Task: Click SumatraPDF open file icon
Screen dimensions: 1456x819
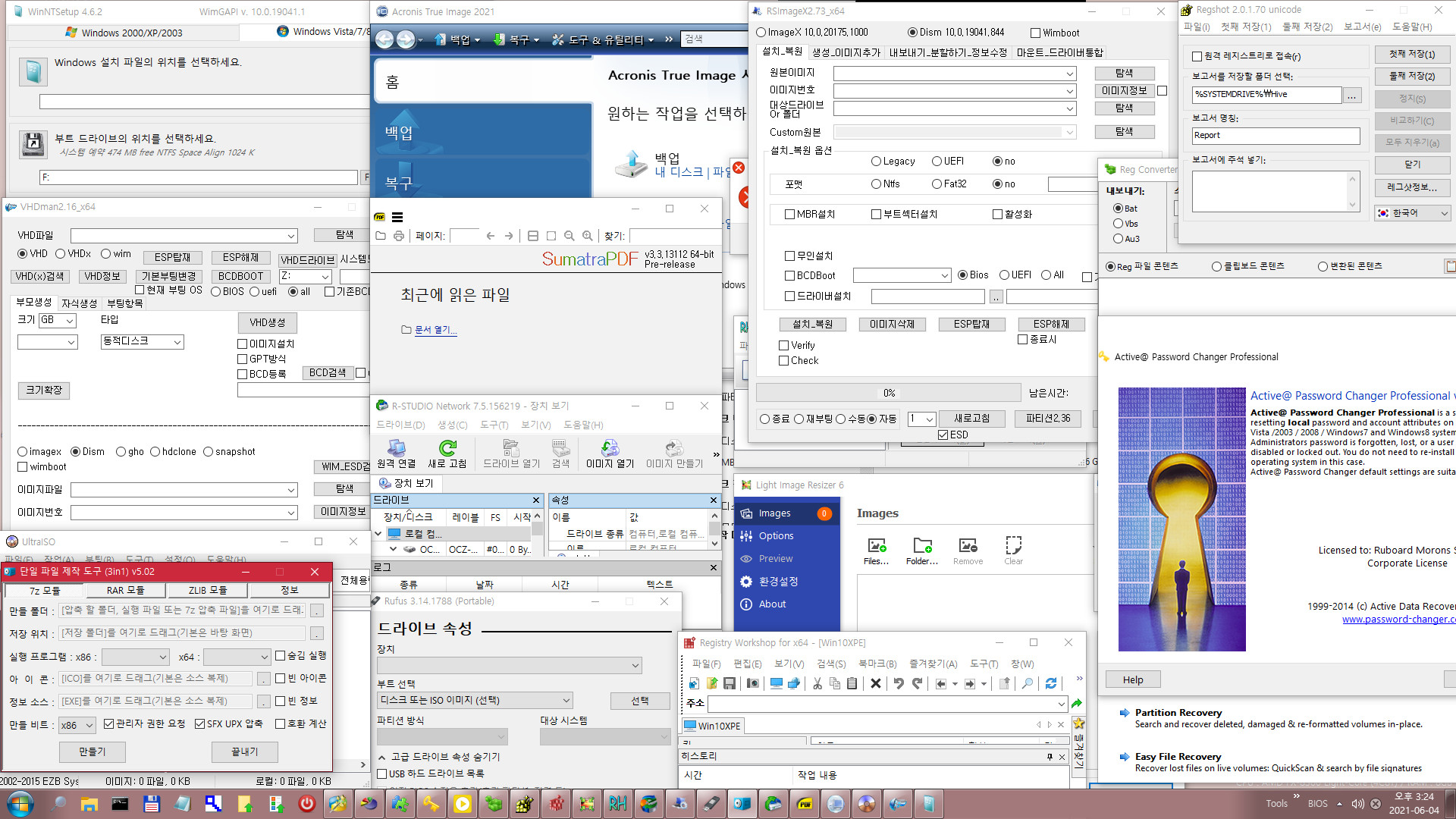Action: (381, 236)
